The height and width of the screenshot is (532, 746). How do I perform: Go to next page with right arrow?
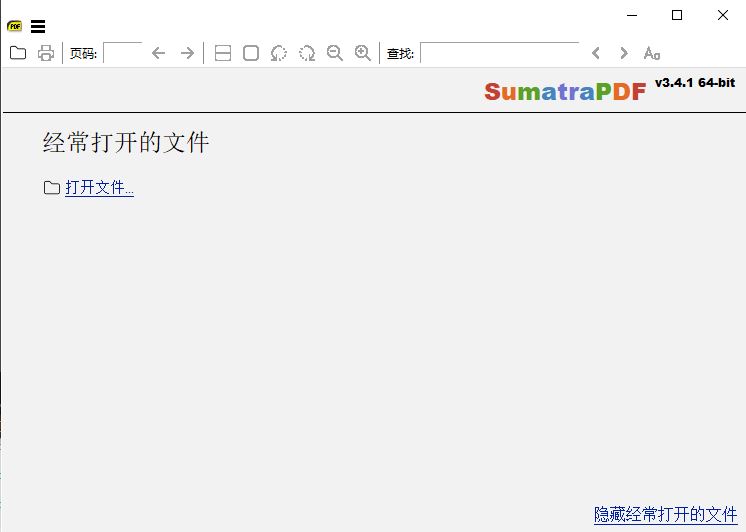[187, 53]
